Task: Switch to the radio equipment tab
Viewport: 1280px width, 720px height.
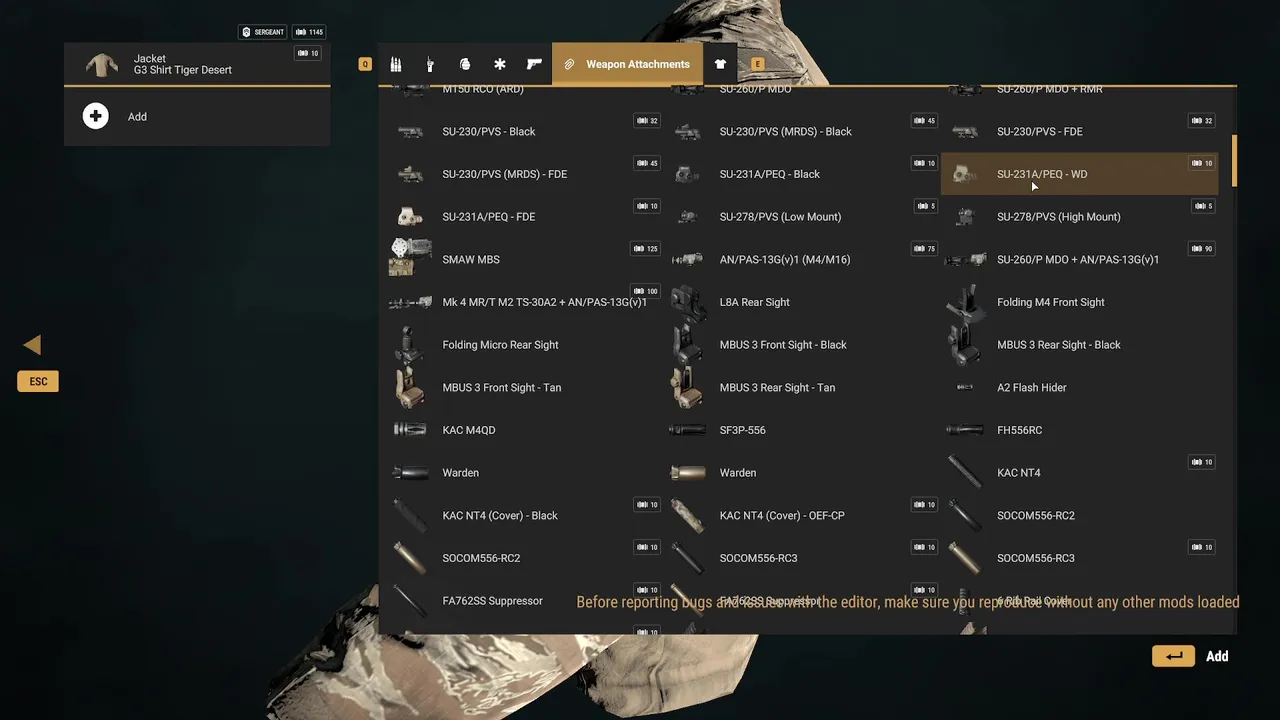Action: (x=430, y=64)
